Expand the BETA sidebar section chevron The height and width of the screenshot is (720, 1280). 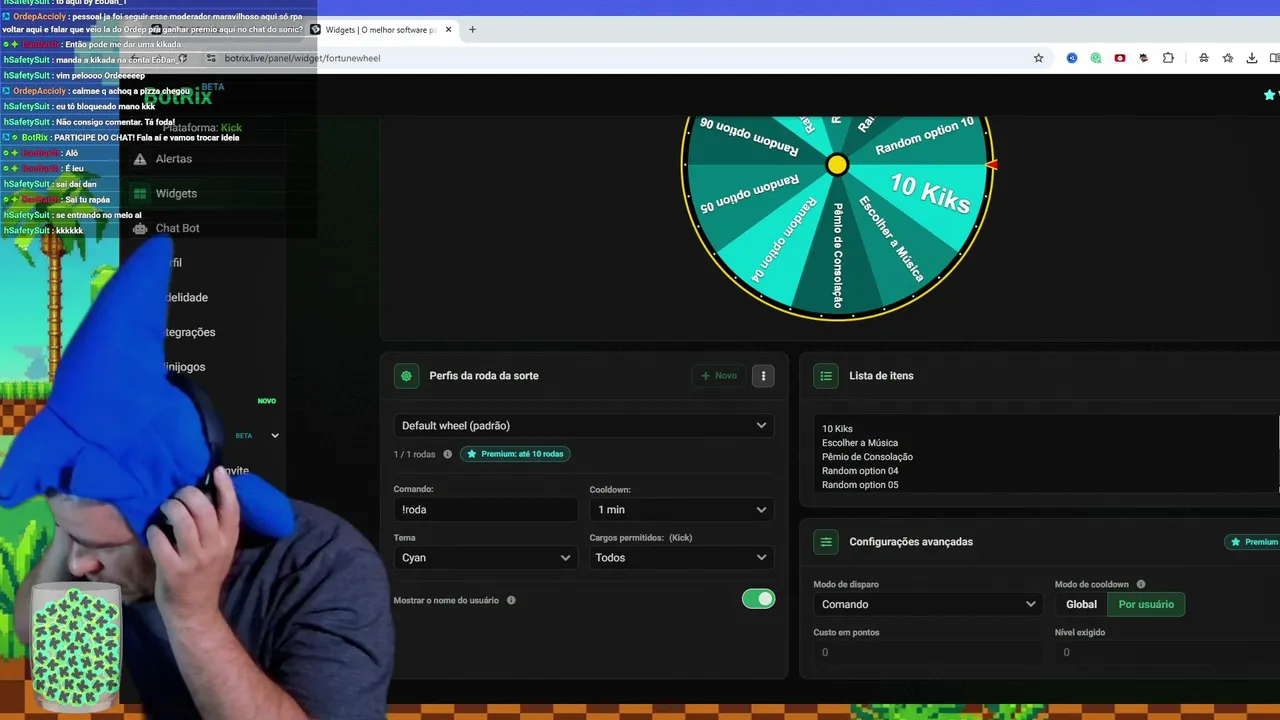pyautogui.click(x=275, y=436)
